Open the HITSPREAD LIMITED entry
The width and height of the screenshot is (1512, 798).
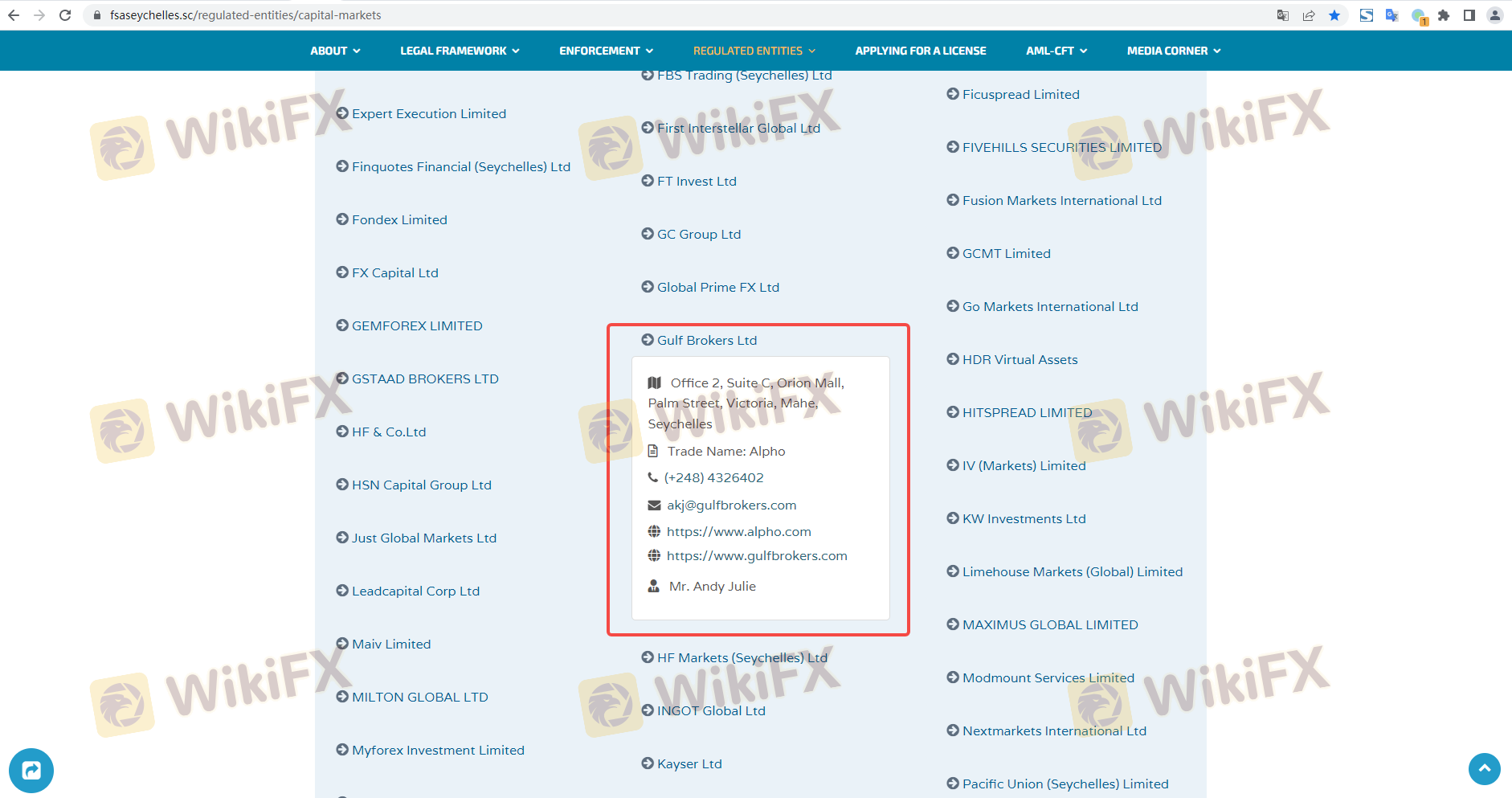(x=1028, y=412)
